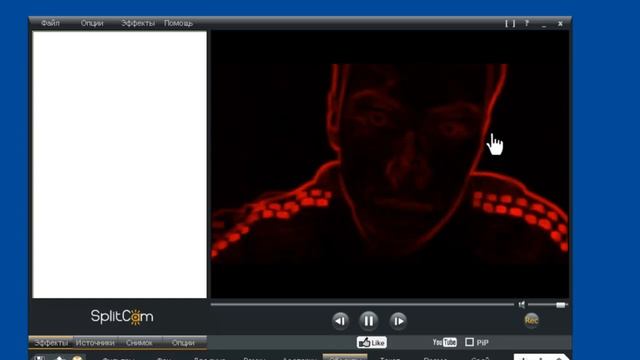The height and width of the screenshot is (360, 640).
Task: Switch to the Снимок tab
Action: pyautogui.click(x=139, y=342)
